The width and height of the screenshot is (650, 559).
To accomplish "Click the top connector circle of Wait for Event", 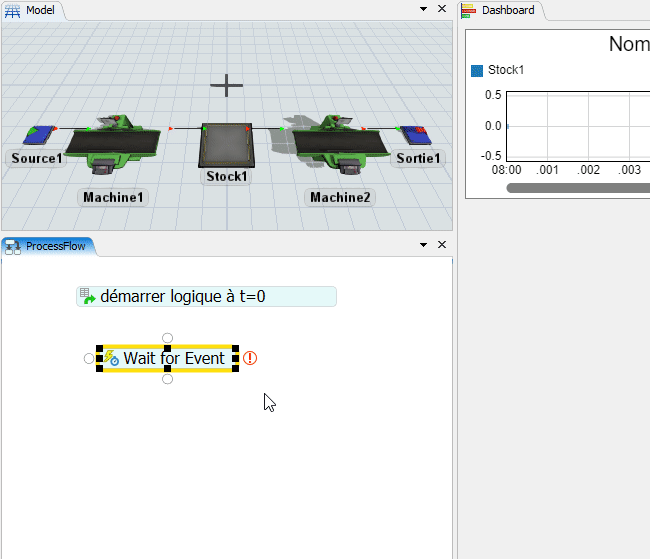I will click(168, 338).
